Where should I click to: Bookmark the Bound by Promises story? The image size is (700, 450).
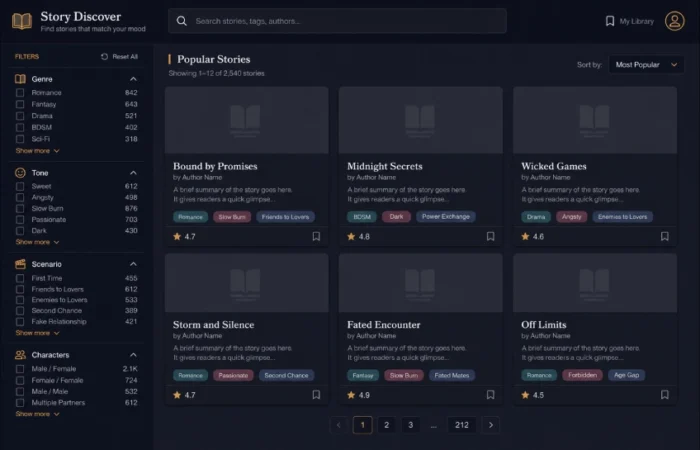316,236
